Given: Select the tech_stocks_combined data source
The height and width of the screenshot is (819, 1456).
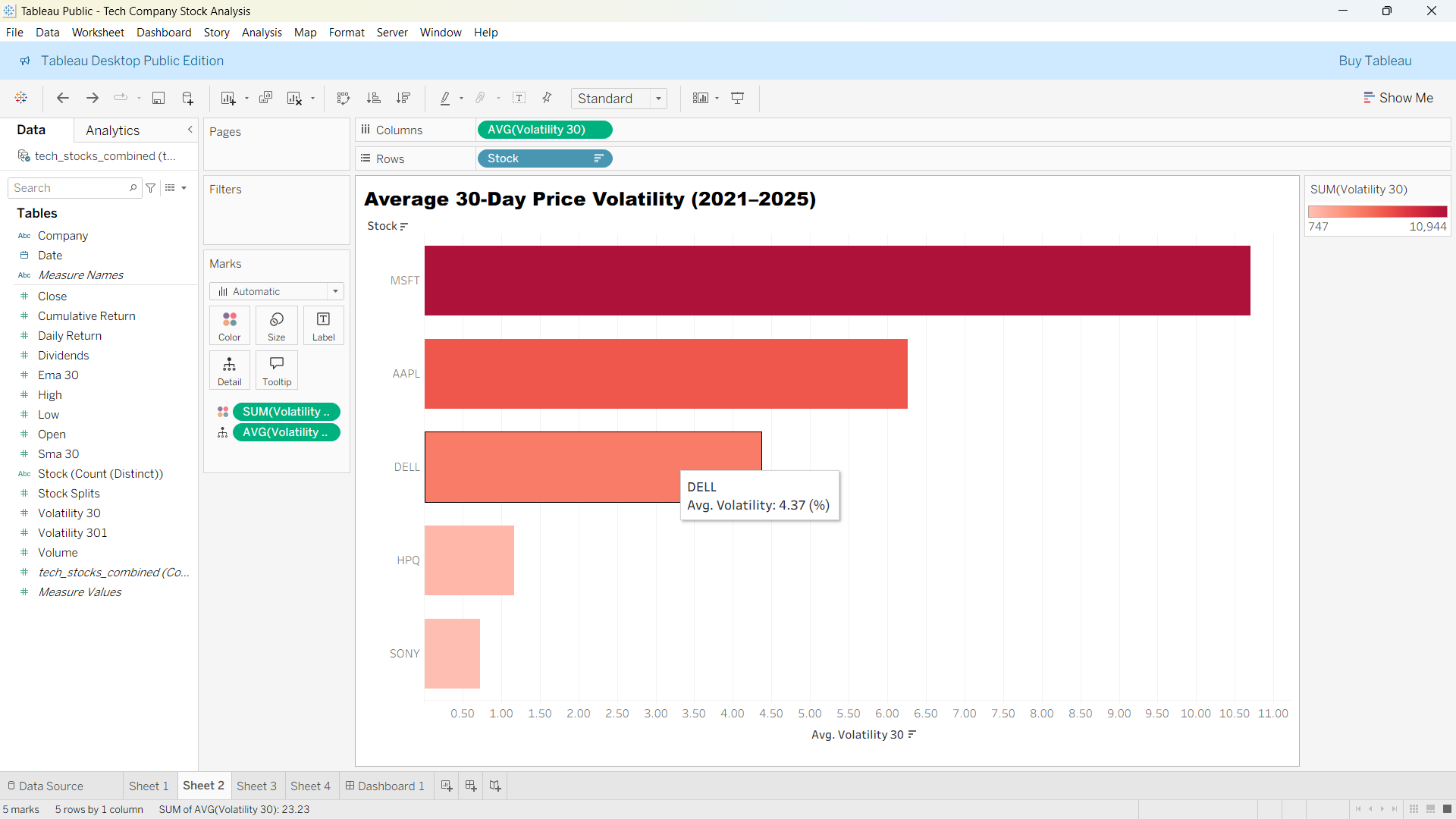Looking at the screenshot, I should [99, 156].
